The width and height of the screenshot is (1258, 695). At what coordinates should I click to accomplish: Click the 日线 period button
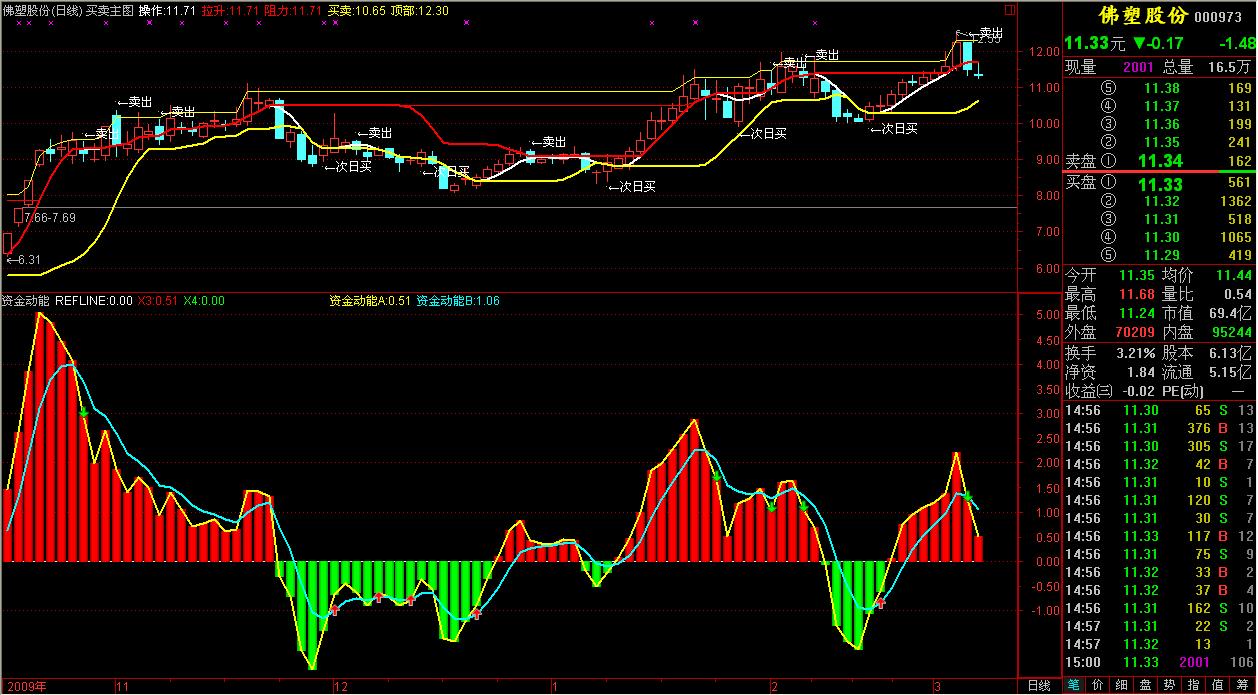point(1038,686)
